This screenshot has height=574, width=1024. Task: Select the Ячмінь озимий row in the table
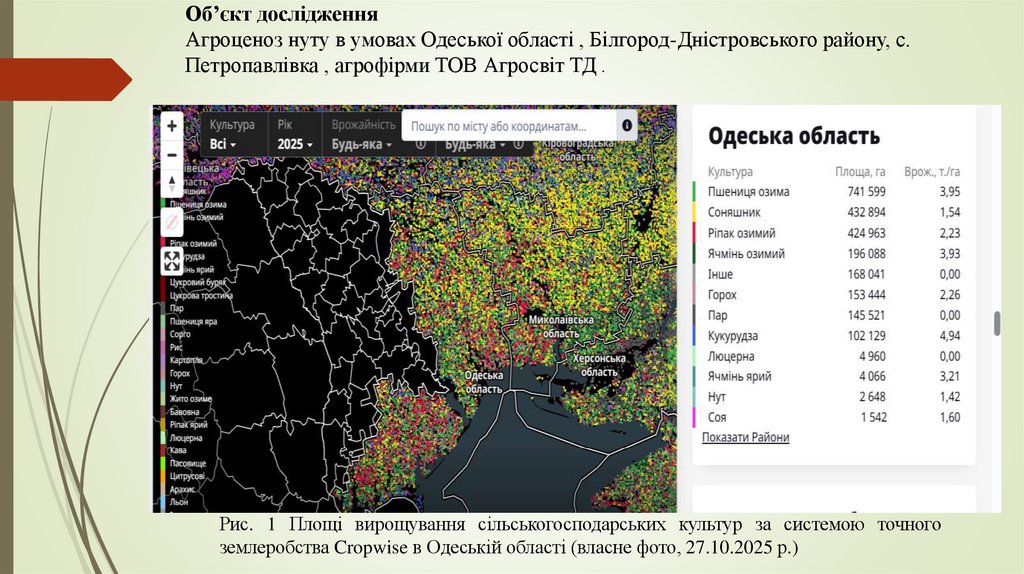click(x=834, y=254)
